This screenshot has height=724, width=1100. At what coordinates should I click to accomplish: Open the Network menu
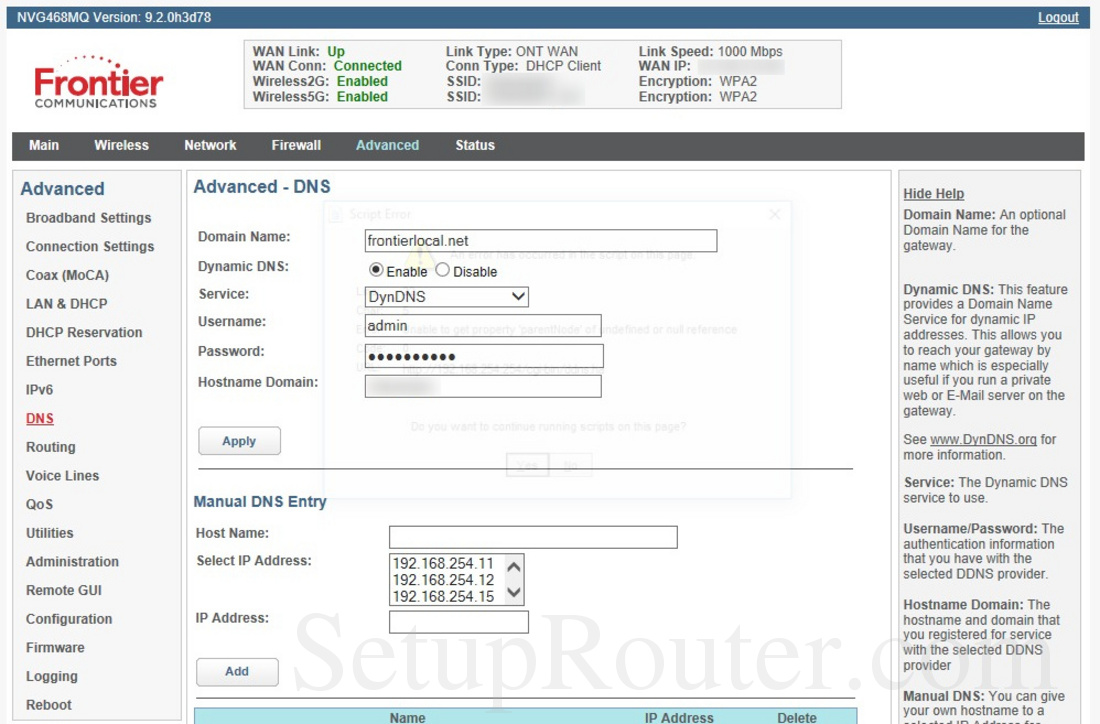point(210,145)
